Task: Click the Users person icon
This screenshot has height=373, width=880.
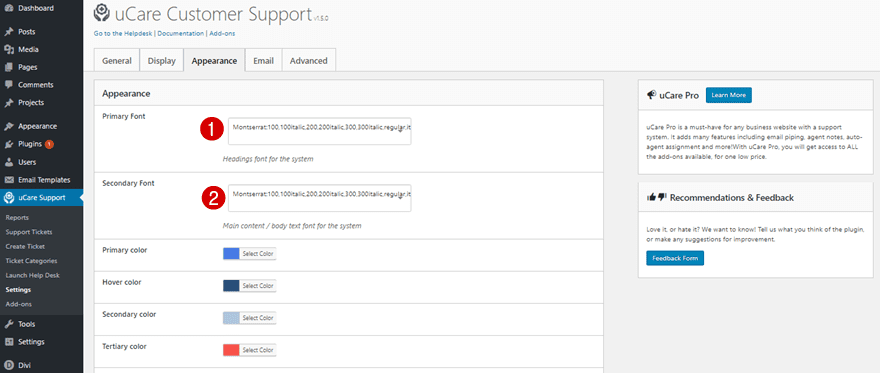Action: pyautogui.click(x=8, y=162)
